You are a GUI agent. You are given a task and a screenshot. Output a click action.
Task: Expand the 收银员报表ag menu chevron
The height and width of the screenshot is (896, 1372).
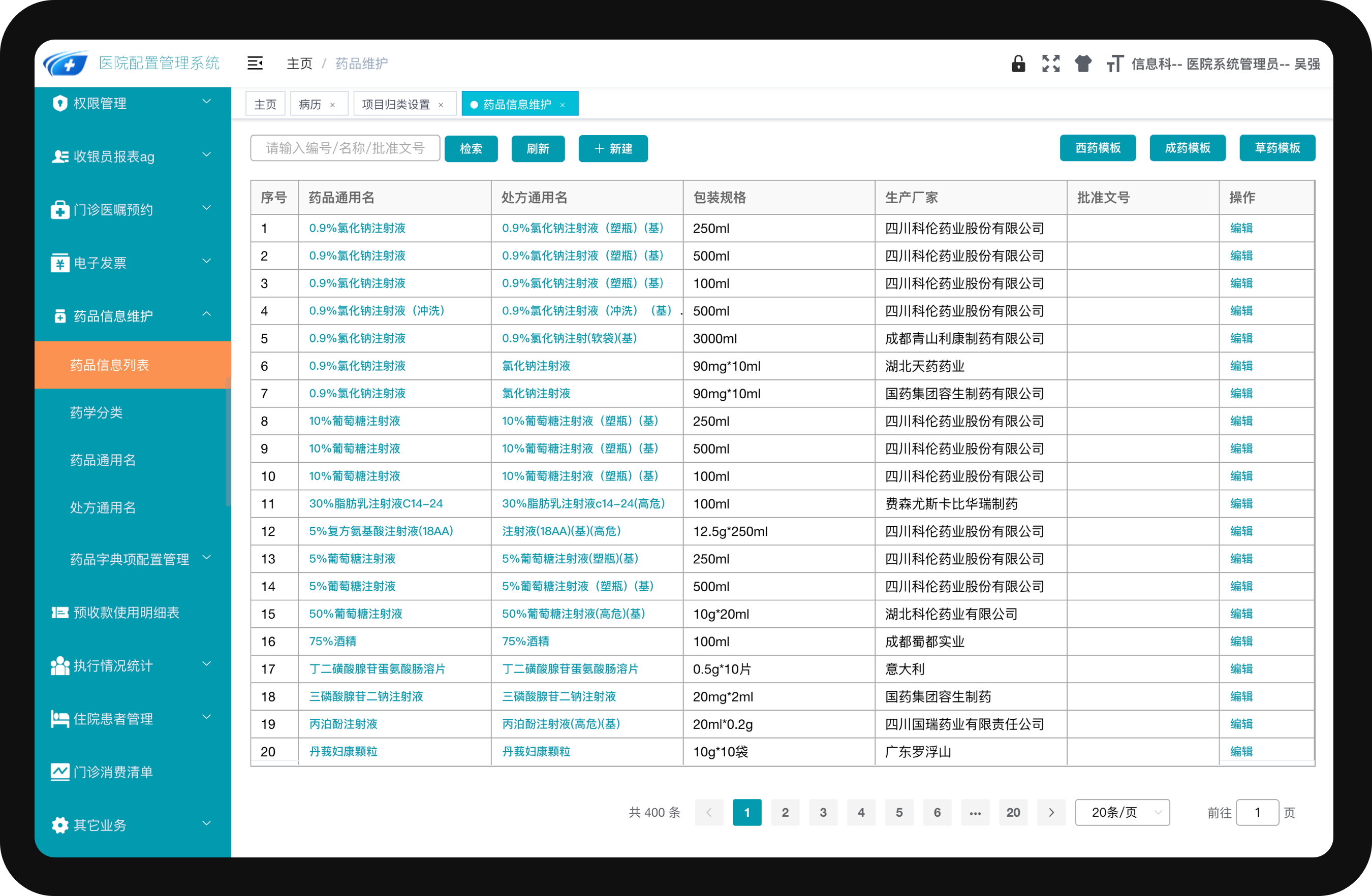206,155
